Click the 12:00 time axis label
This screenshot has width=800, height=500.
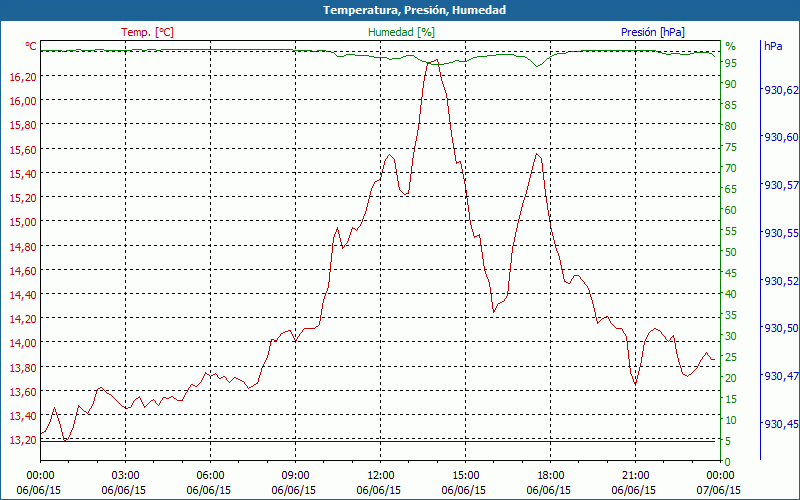pos(381,476)
